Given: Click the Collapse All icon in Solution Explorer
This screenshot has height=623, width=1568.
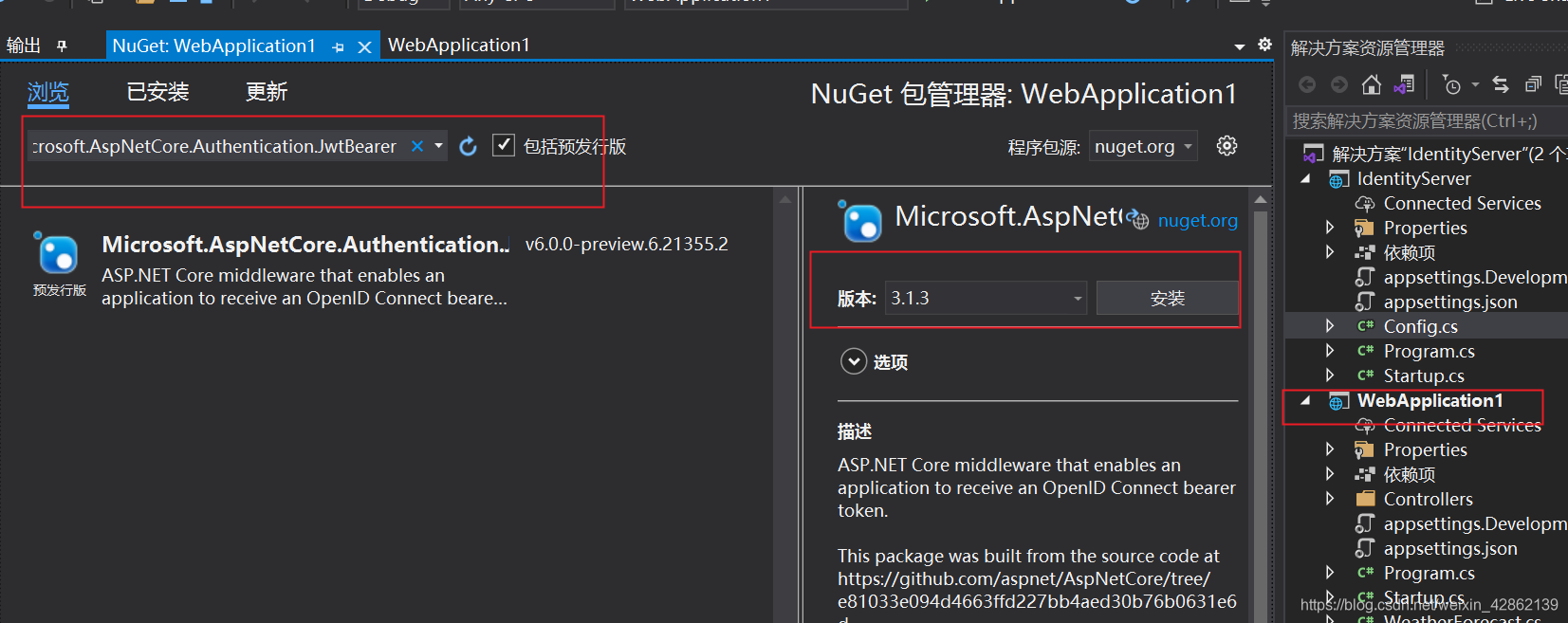Looking at the screenshot, I should tap(1533, 84).
